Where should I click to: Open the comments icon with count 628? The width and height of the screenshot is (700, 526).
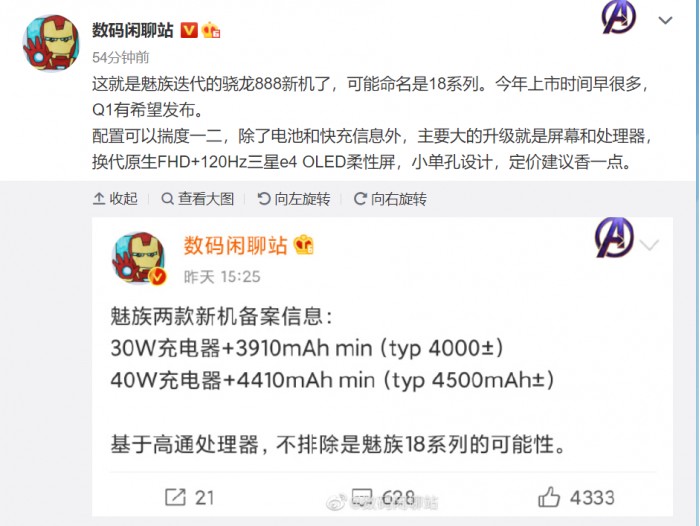tap(383, 497)
